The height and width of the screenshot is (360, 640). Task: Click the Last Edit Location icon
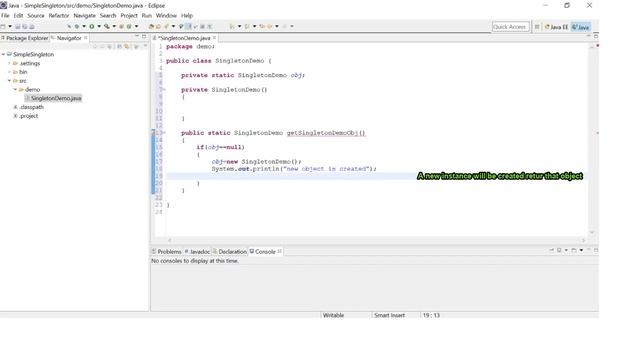(x=262, y=27)
